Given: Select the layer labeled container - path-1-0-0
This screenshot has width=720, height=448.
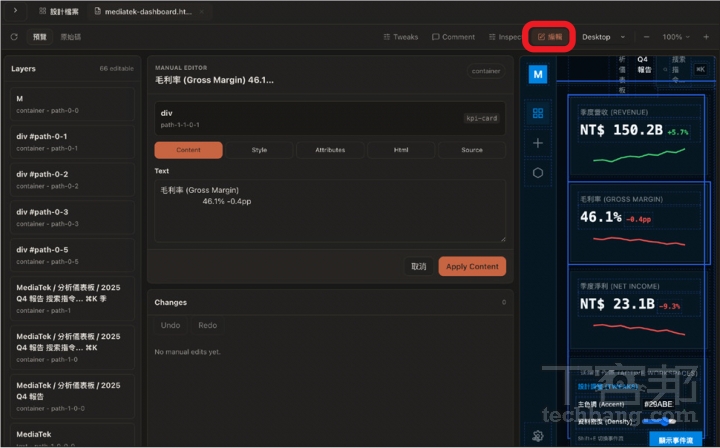Looking at the screenshot, I should pyautogui.click(x=72, y=397).
